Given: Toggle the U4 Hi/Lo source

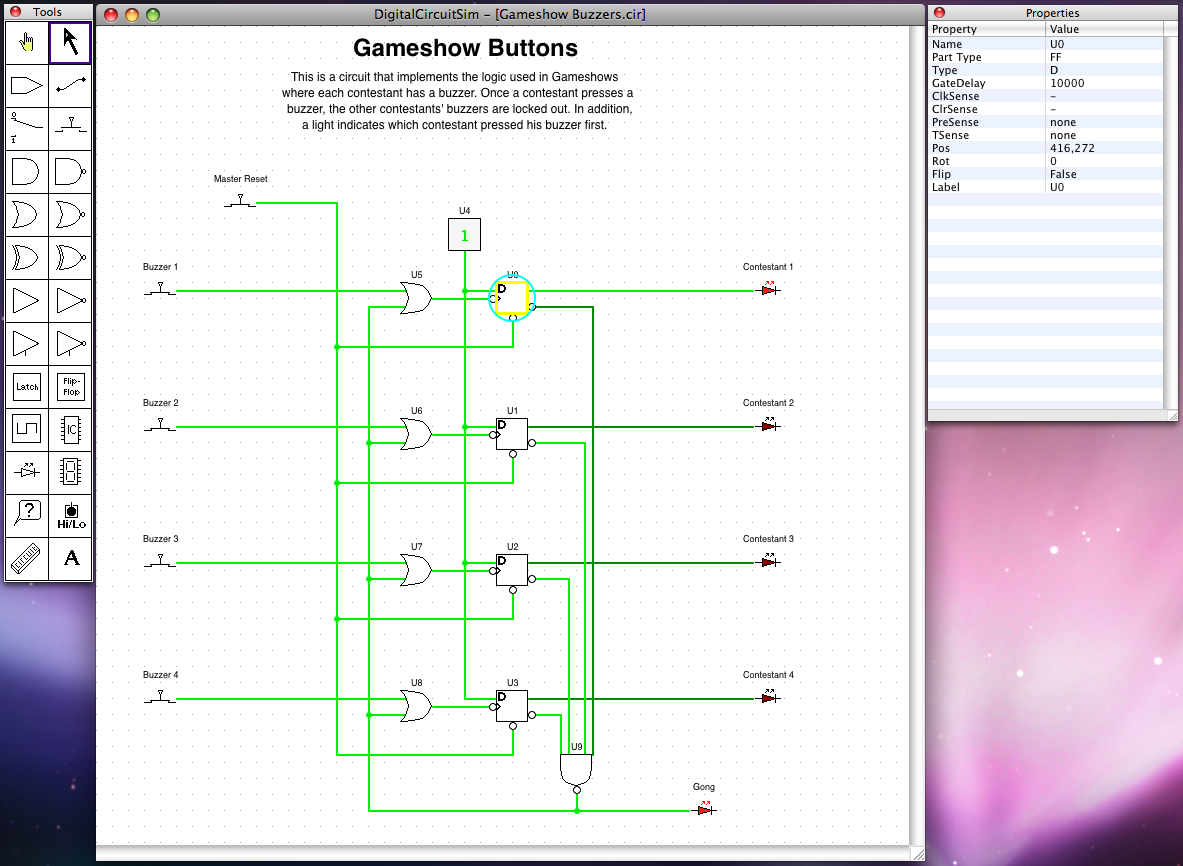Looking at the screenshot, I should pos(464,235).
